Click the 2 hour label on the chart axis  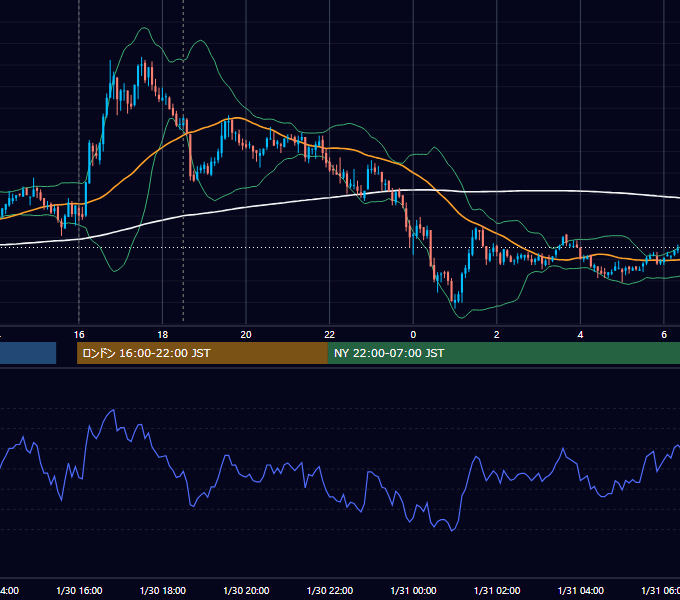(x=497, y=335)
